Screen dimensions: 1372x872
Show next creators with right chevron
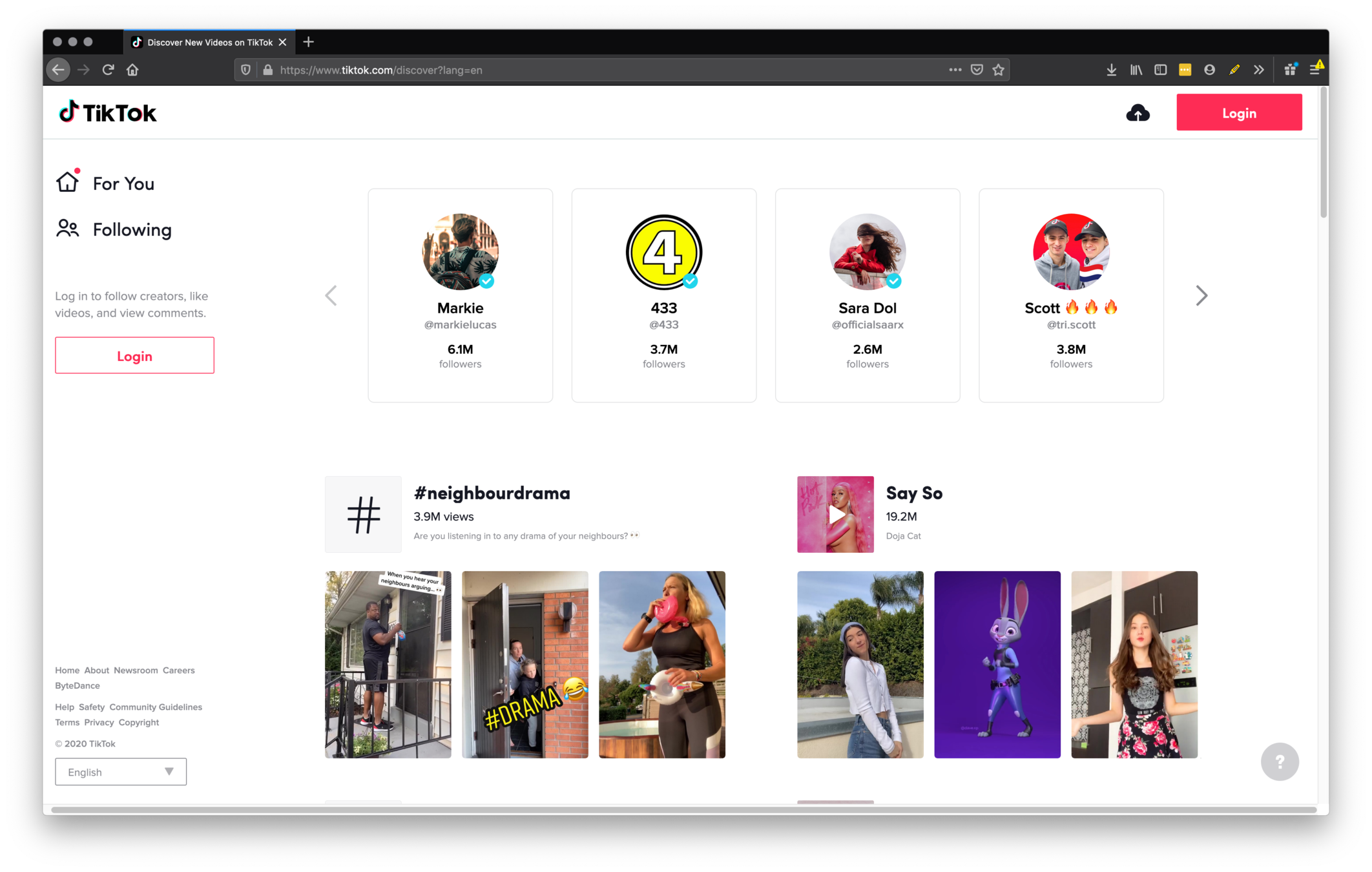pos(1201,296)
